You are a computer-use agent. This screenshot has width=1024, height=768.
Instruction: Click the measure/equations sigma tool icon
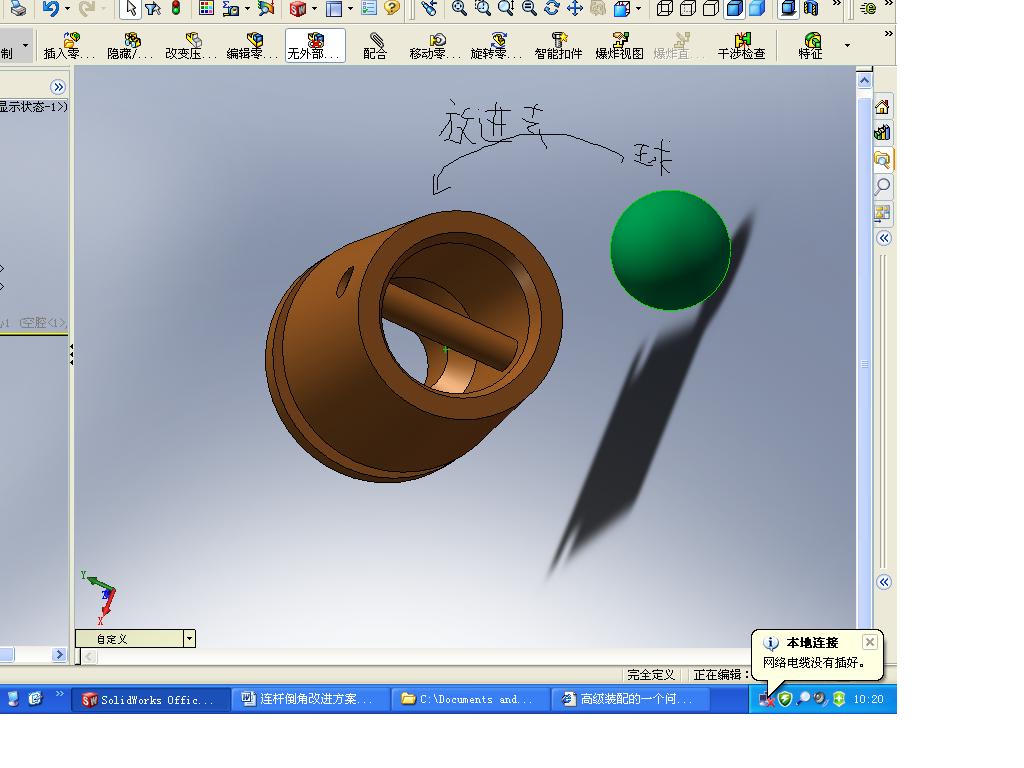[x=230, y=8]
